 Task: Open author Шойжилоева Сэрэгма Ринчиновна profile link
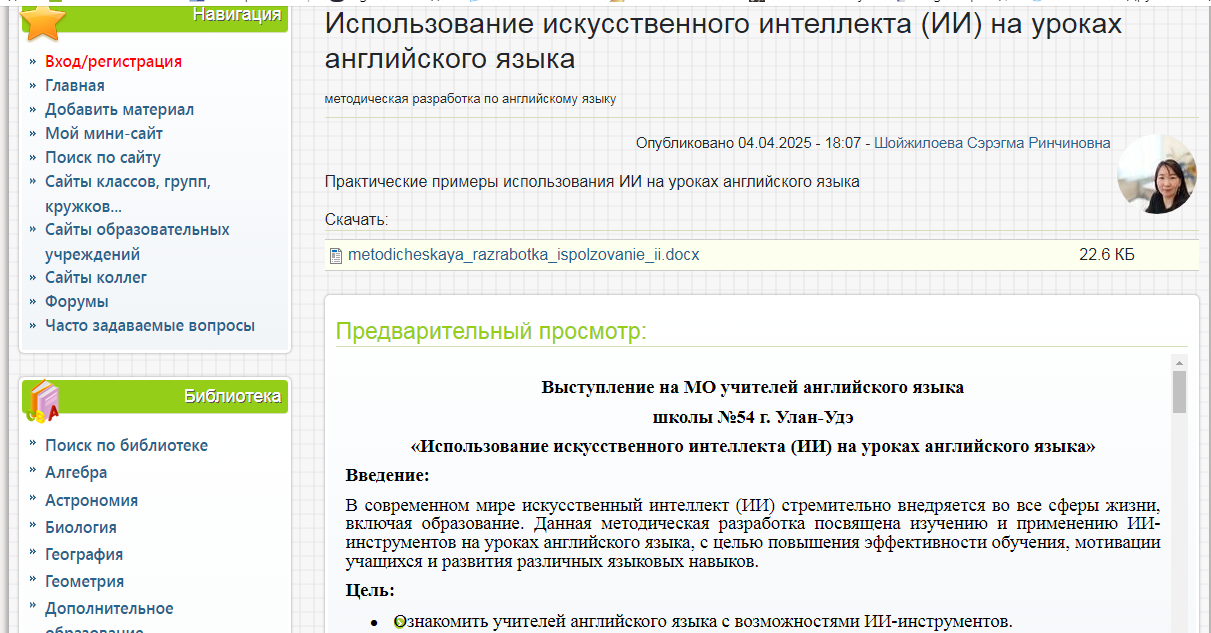[991, 143]
